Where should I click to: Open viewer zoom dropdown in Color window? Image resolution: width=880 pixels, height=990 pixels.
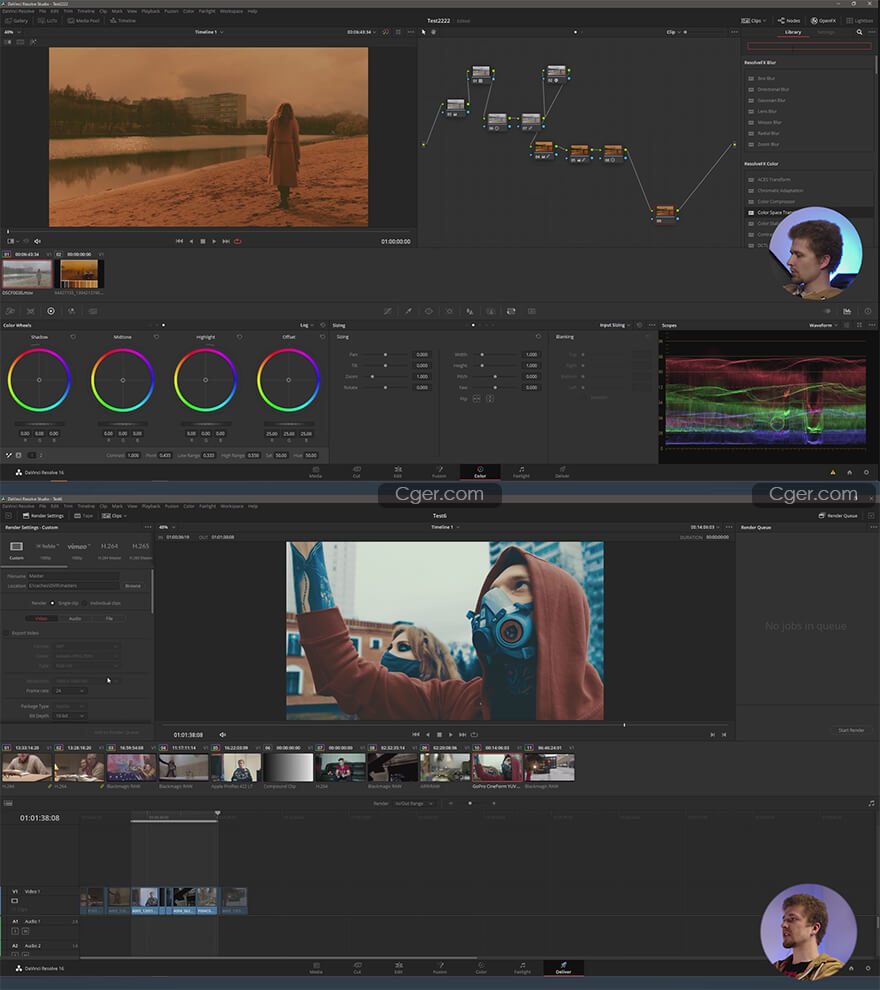pyautogui.click(x=13, y=32)
